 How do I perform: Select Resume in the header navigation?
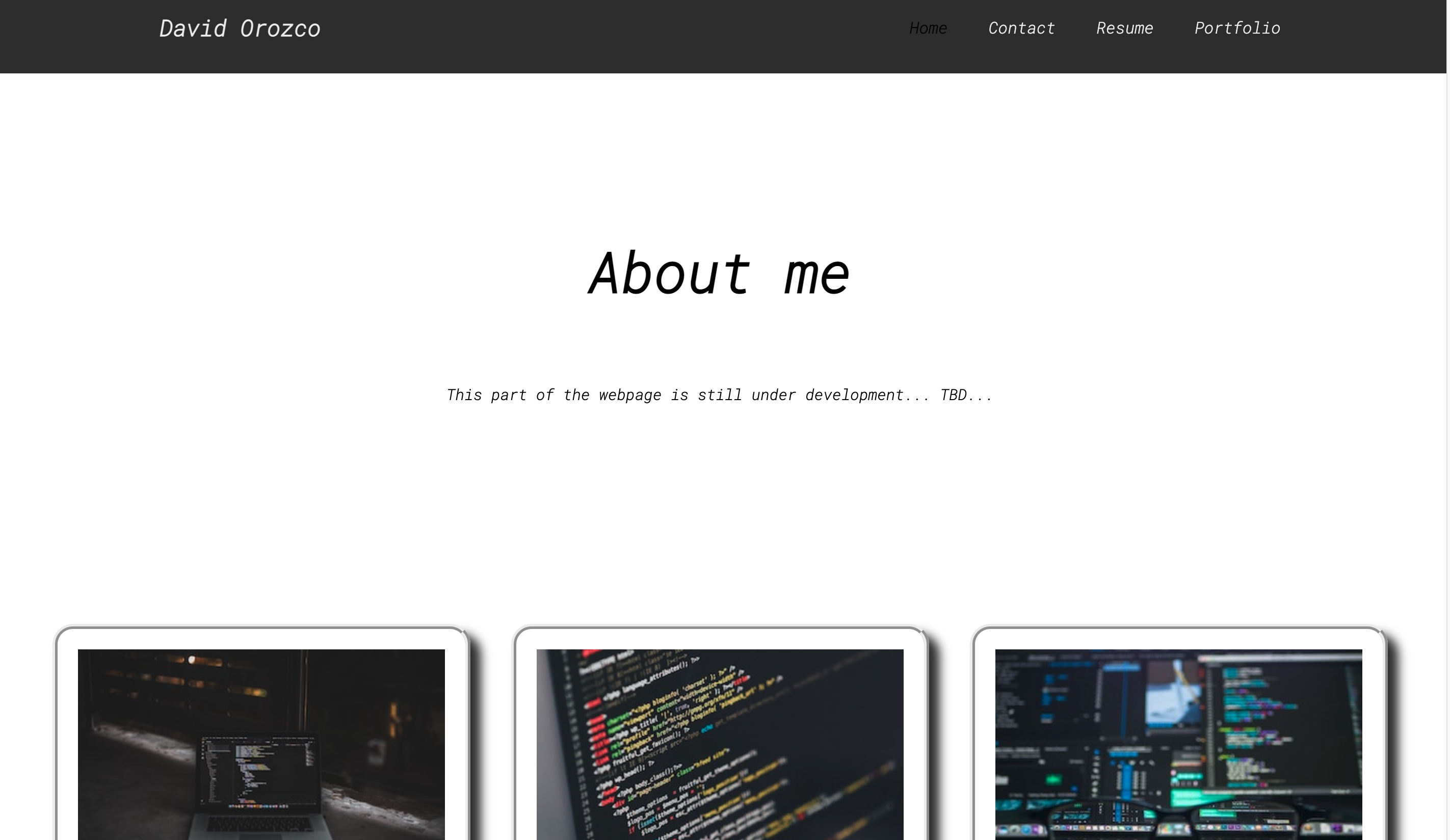click(x=1125, y=28)
